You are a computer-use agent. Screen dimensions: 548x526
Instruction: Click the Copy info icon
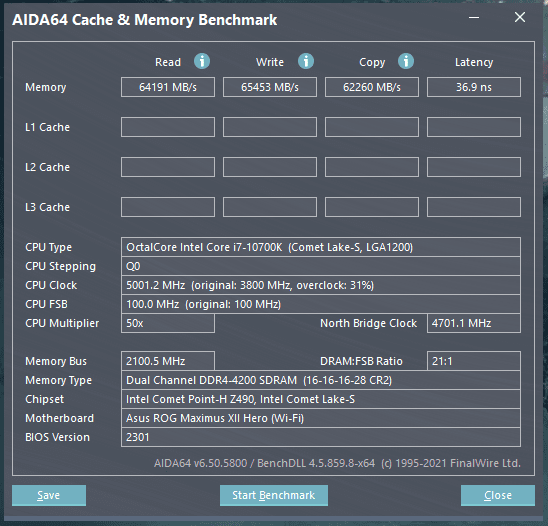406,61
